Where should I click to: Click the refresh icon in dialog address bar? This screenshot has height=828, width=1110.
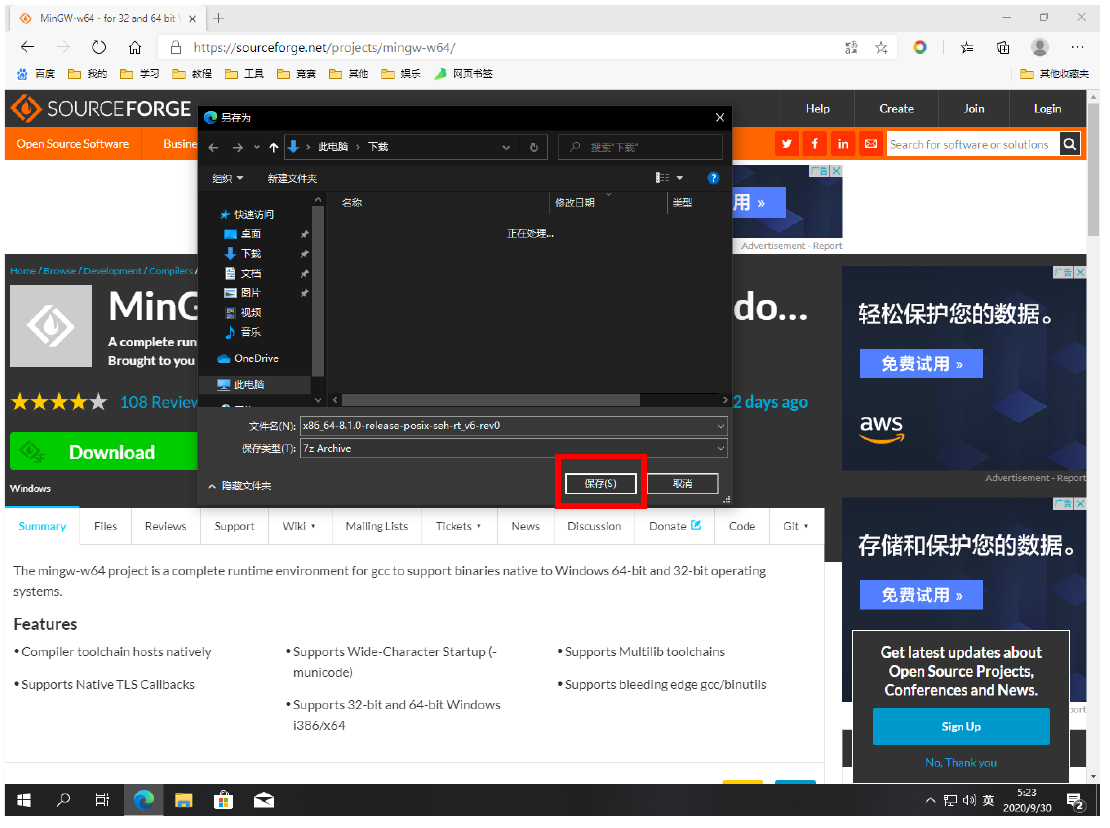(534, 147)
